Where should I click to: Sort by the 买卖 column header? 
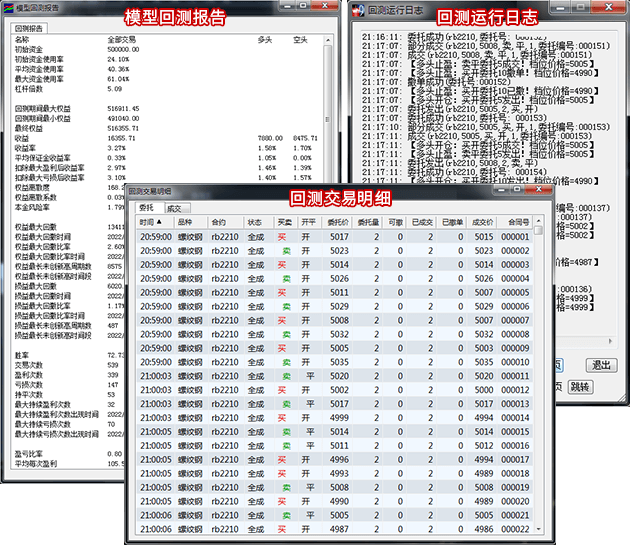286,222
